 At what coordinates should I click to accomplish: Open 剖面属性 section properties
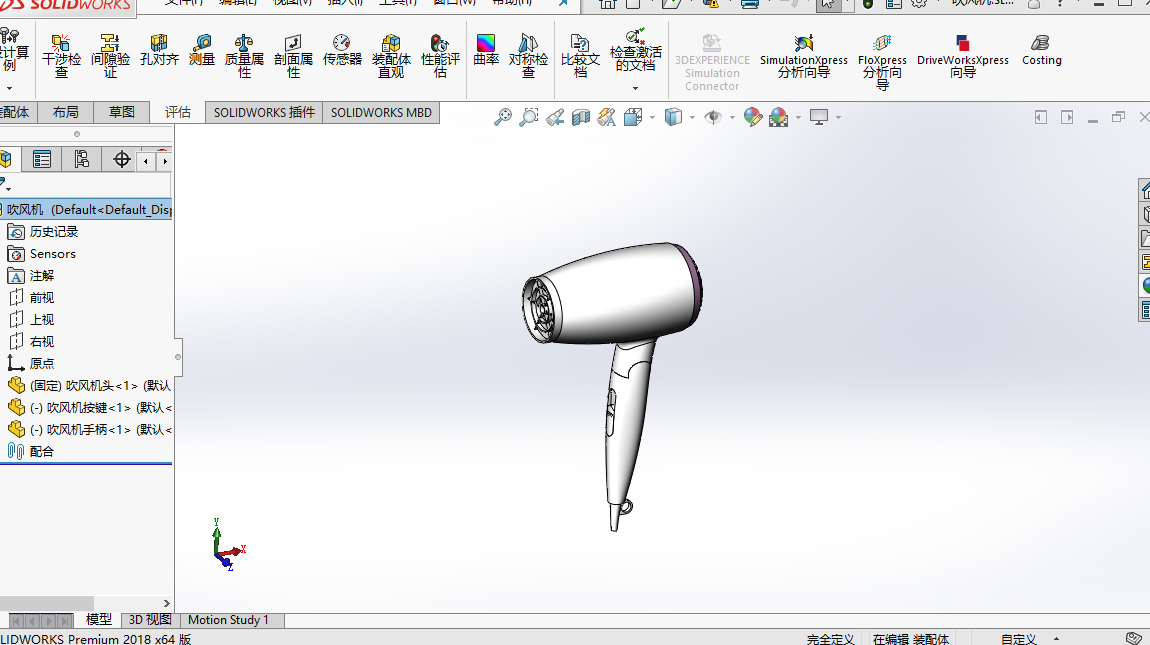pos(293,55)
